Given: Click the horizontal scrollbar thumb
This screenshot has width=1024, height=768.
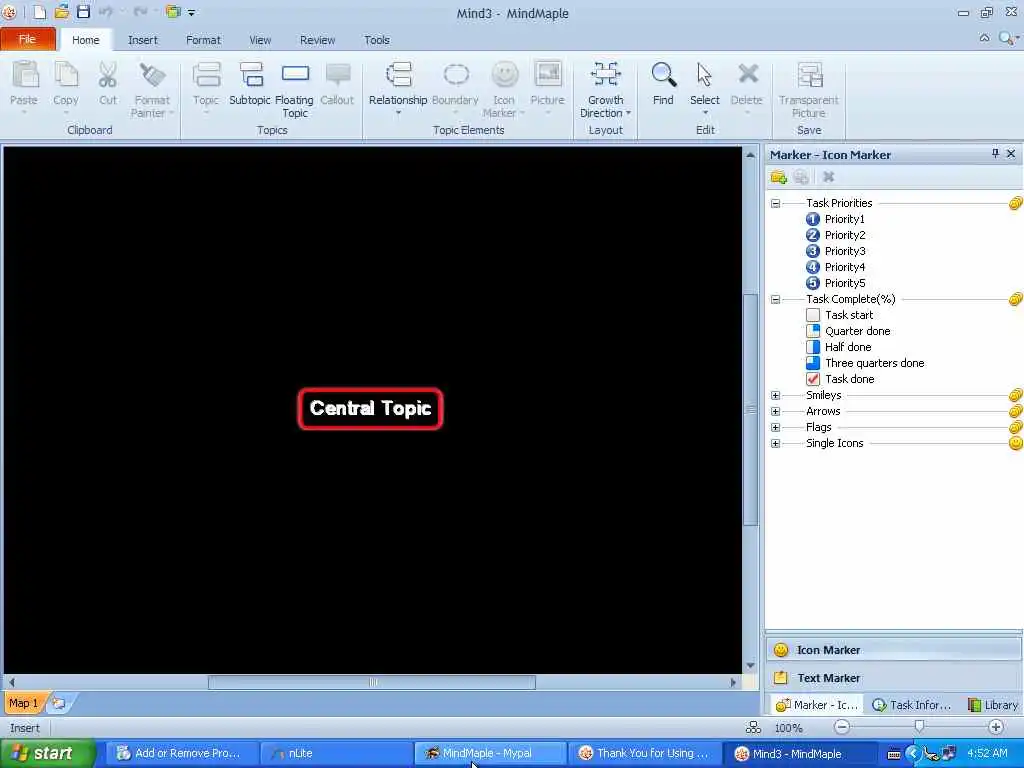Looking at the screenshot, I should coord(372,682).
